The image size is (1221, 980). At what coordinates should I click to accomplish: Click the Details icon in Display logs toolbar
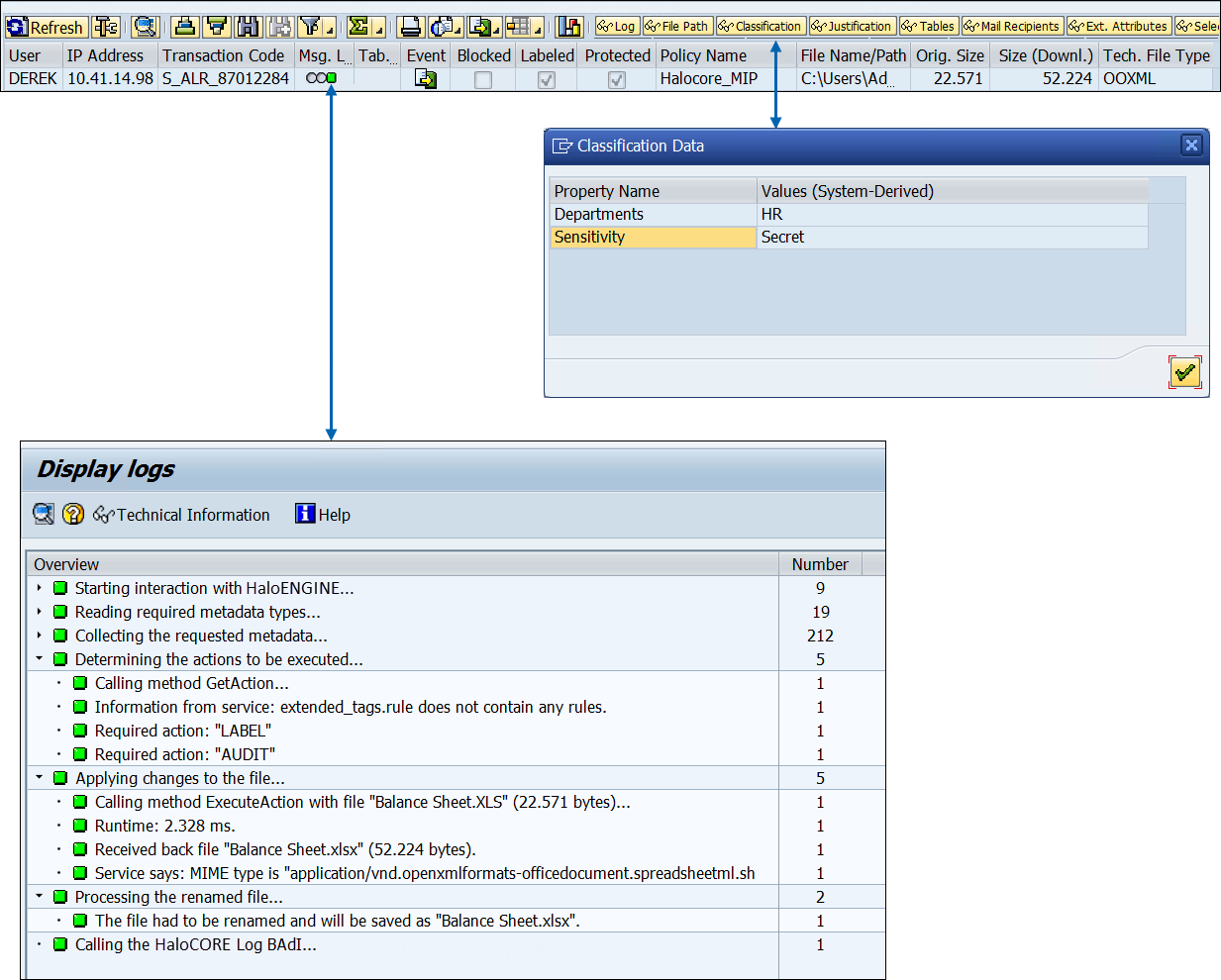pyautogui.click(x=44, y=514)
